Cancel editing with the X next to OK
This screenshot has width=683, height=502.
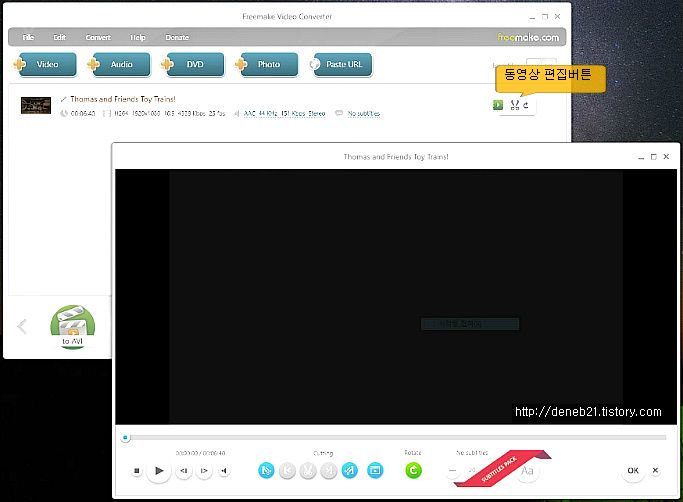(x=655, y=471)
